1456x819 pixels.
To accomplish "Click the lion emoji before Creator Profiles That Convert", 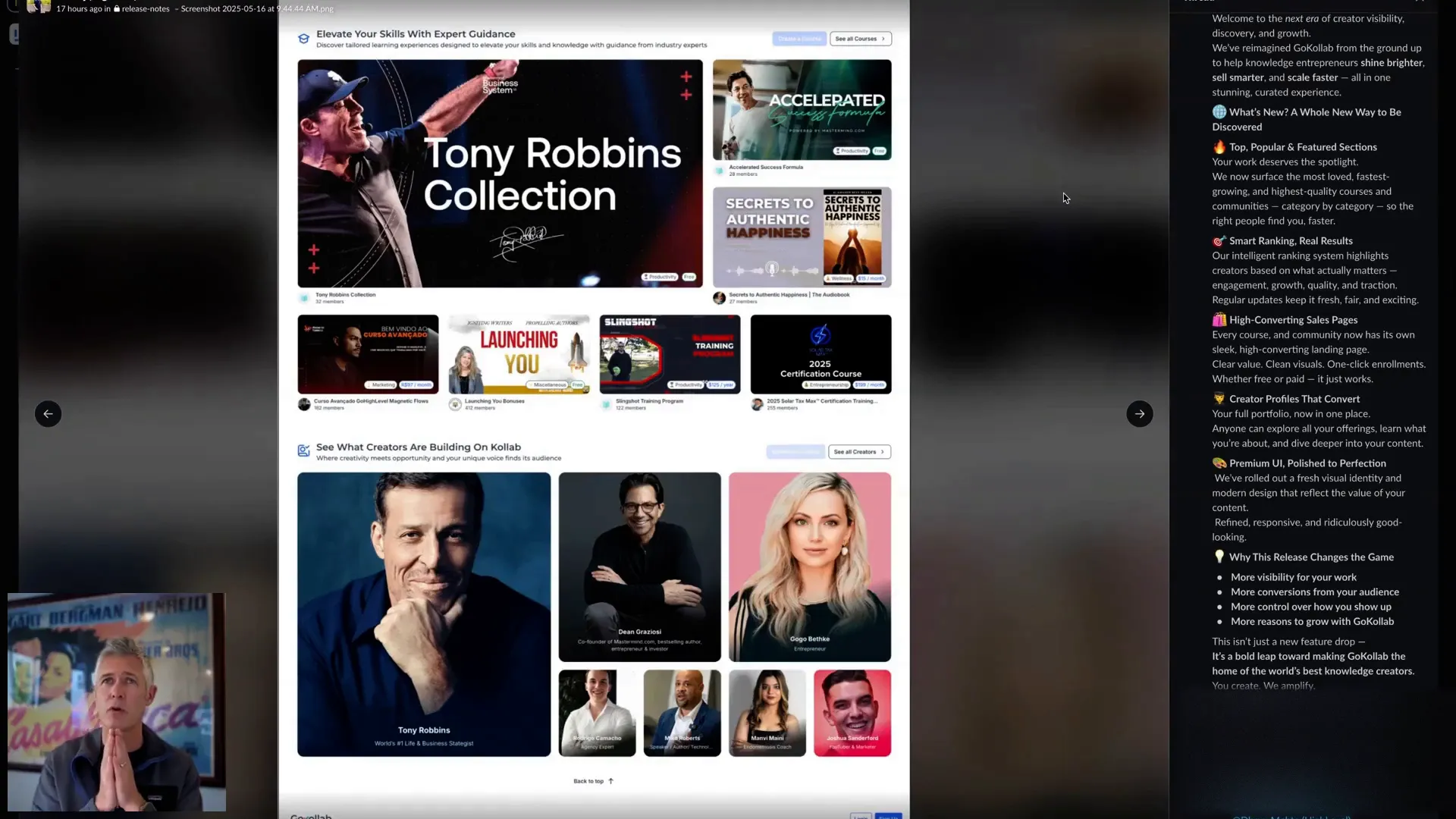I will pos(1219,399).
